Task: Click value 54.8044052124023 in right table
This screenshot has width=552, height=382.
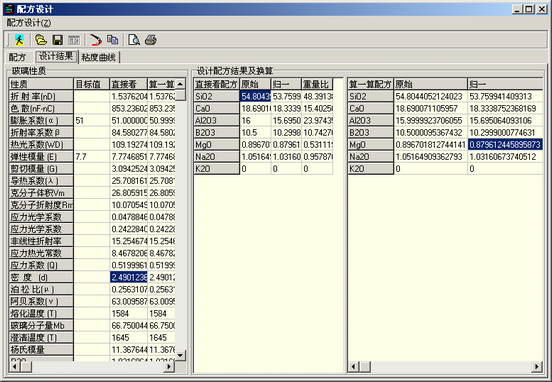Action: [x=430, y=96]
